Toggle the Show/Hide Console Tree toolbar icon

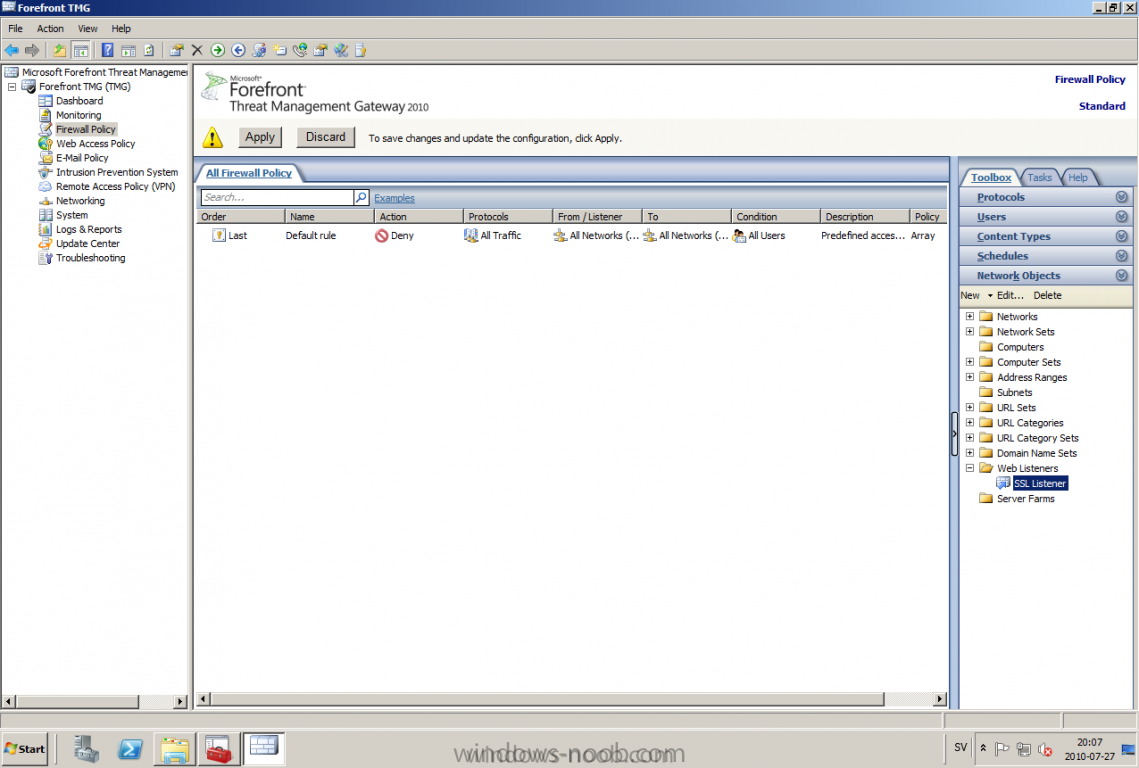point(81,50)
